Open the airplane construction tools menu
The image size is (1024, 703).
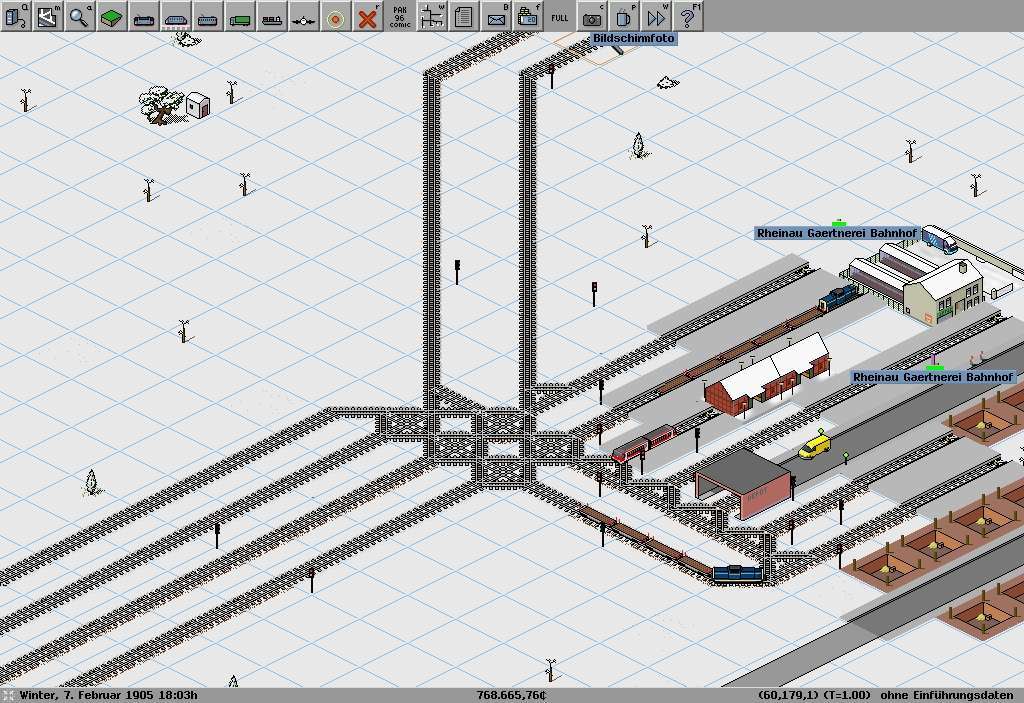click(304, 16)
